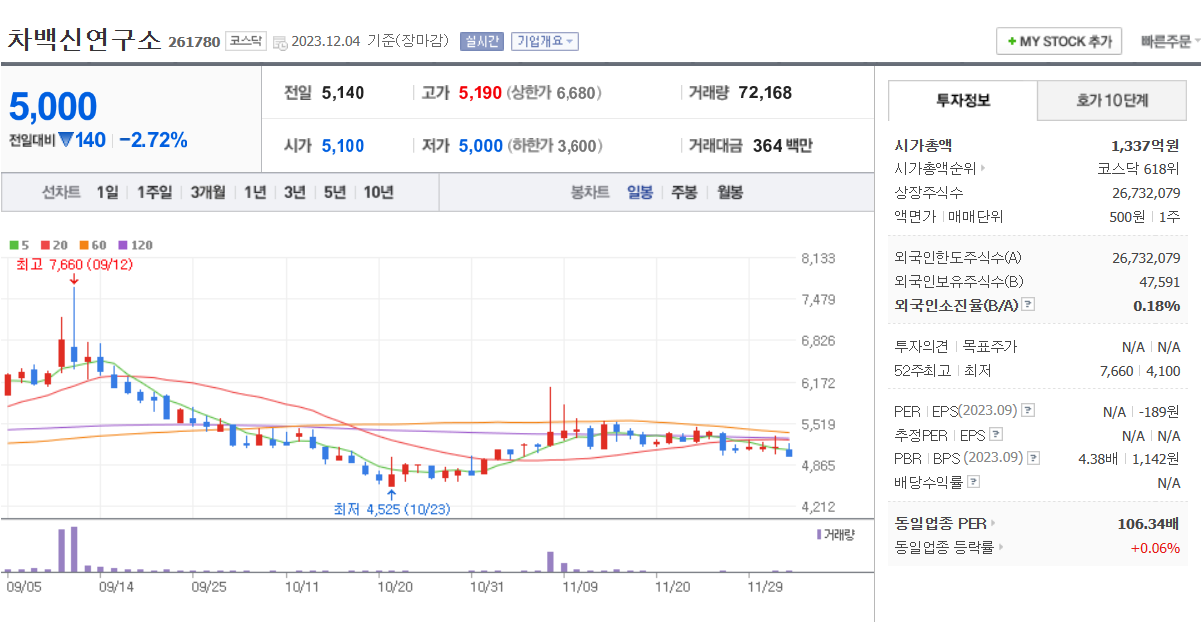Viewport: 1204px width, 622px height.
Task: Click the calendar icon beside the date
Action: click(280, 42)
